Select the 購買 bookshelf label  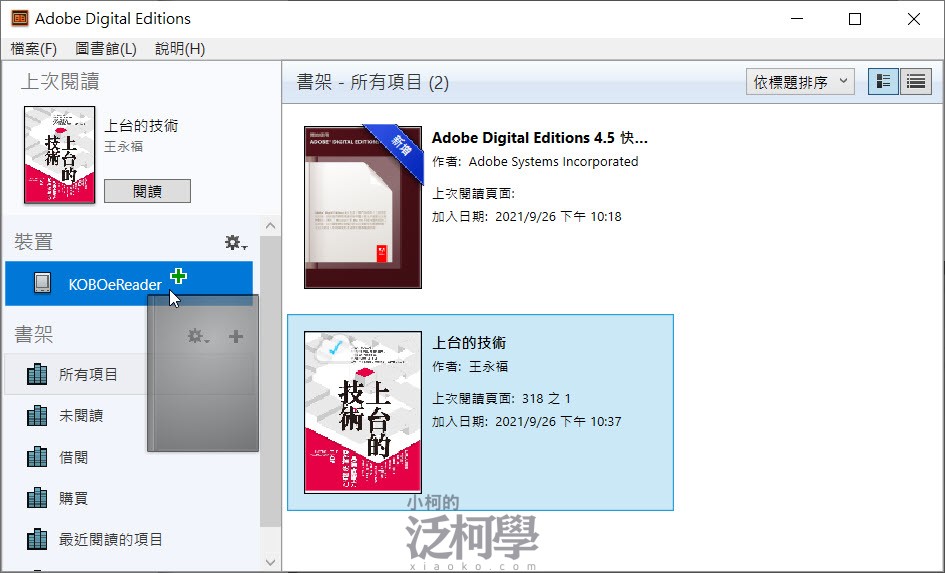[74, 498]
